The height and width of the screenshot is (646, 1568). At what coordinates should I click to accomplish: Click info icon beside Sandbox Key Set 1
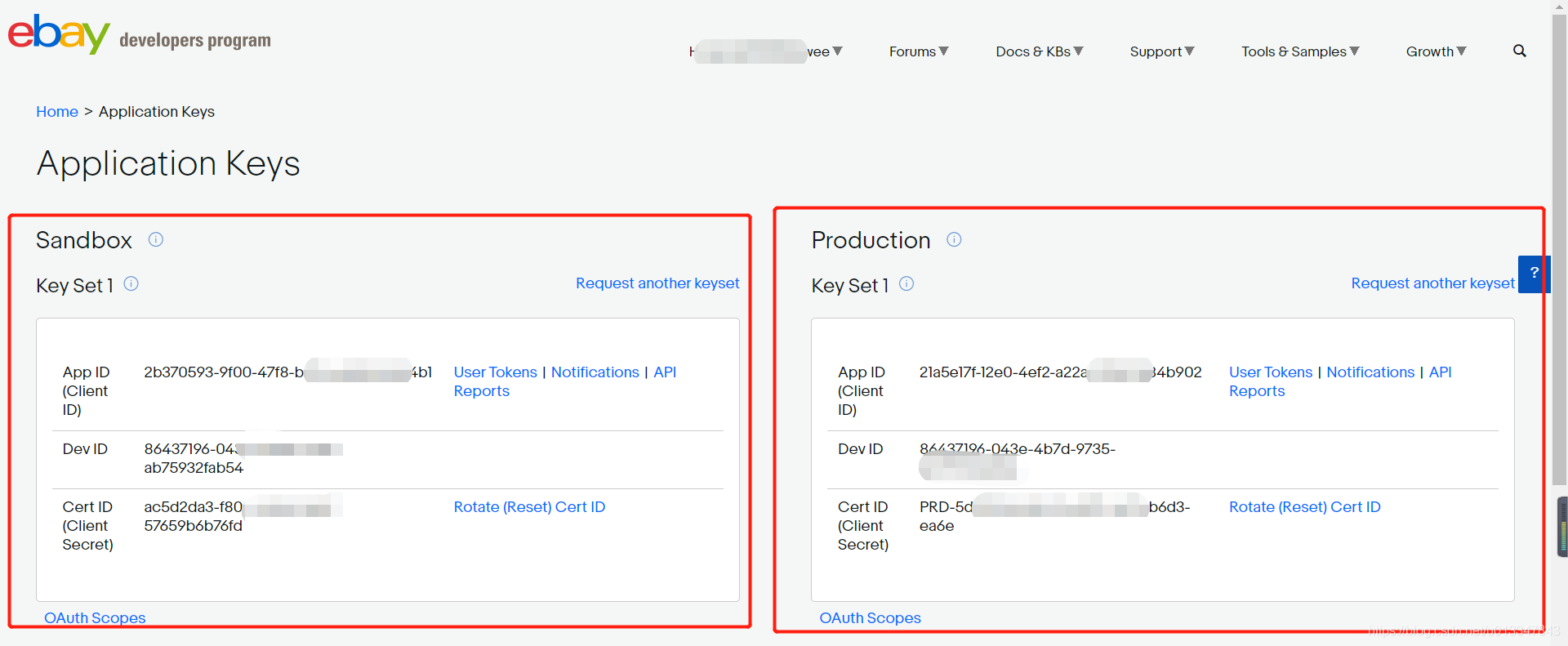[x=131, y=283]
